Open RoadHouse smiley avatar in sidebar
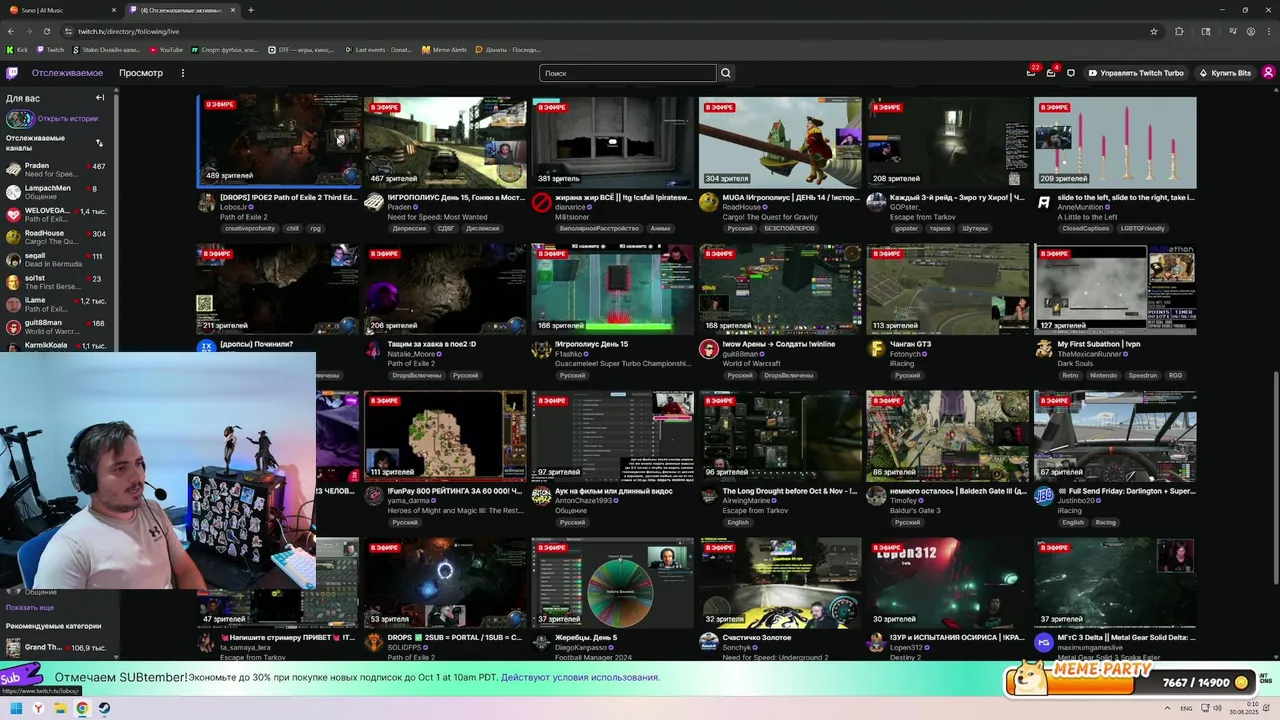Viewport: 1280px width, 720px height. [13, 237]
